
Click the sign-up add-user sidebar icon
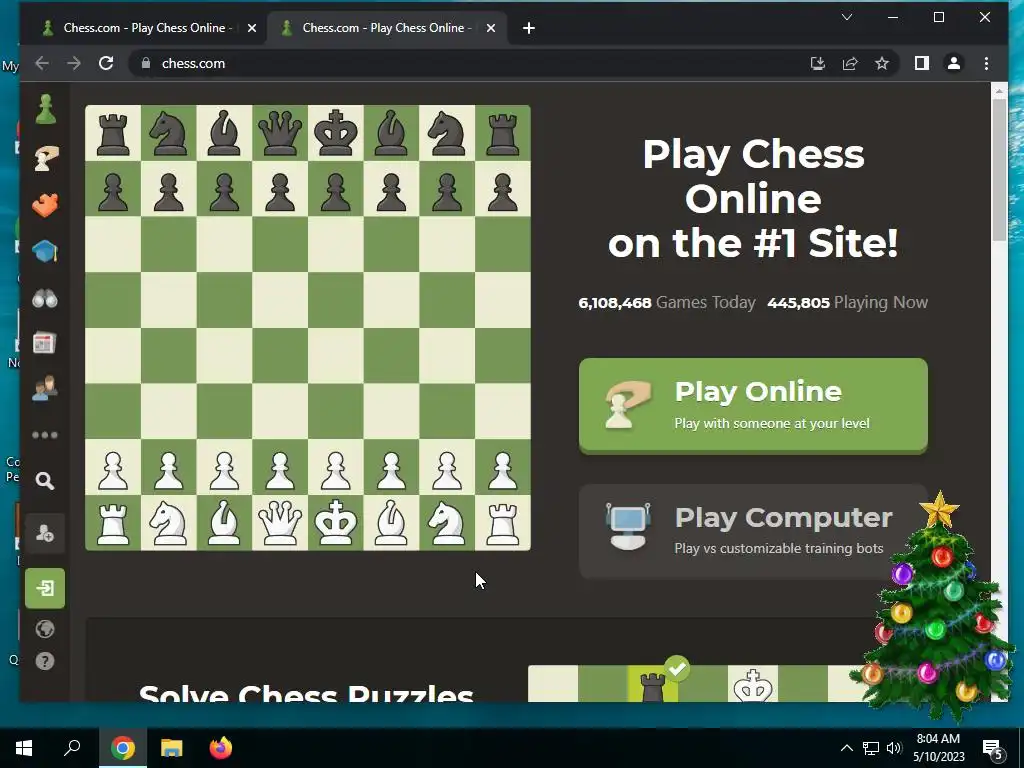[x=45, y=534]
